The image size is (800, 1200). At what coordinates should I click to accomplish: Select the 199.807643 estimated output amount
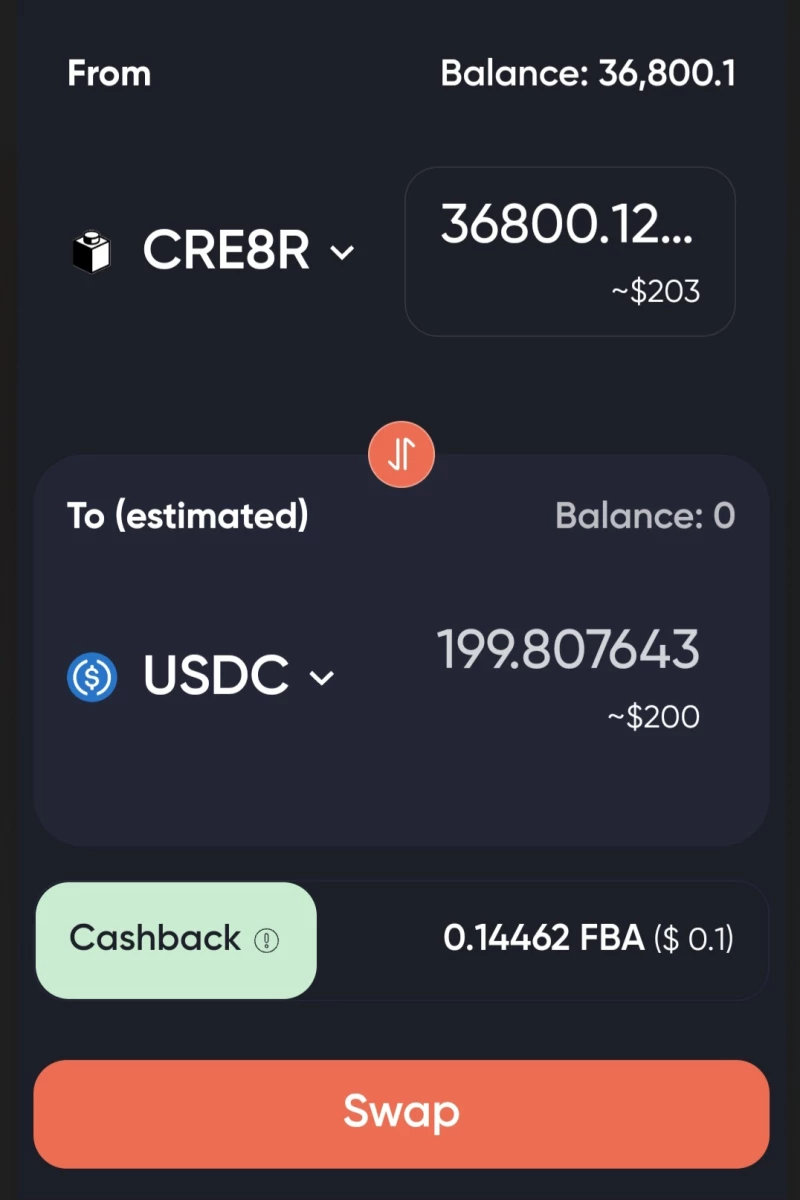coord(568,650)
